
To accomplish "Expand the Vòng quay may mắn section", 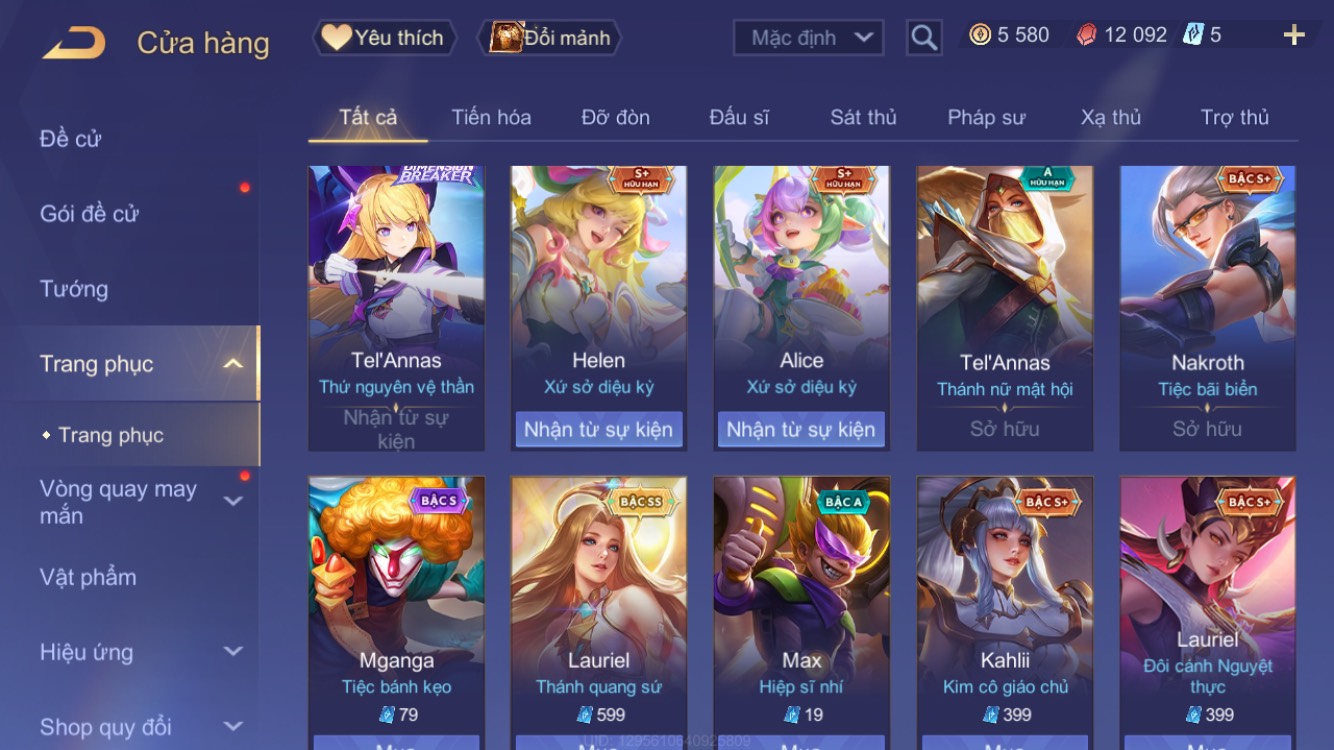I will point(233,501).
